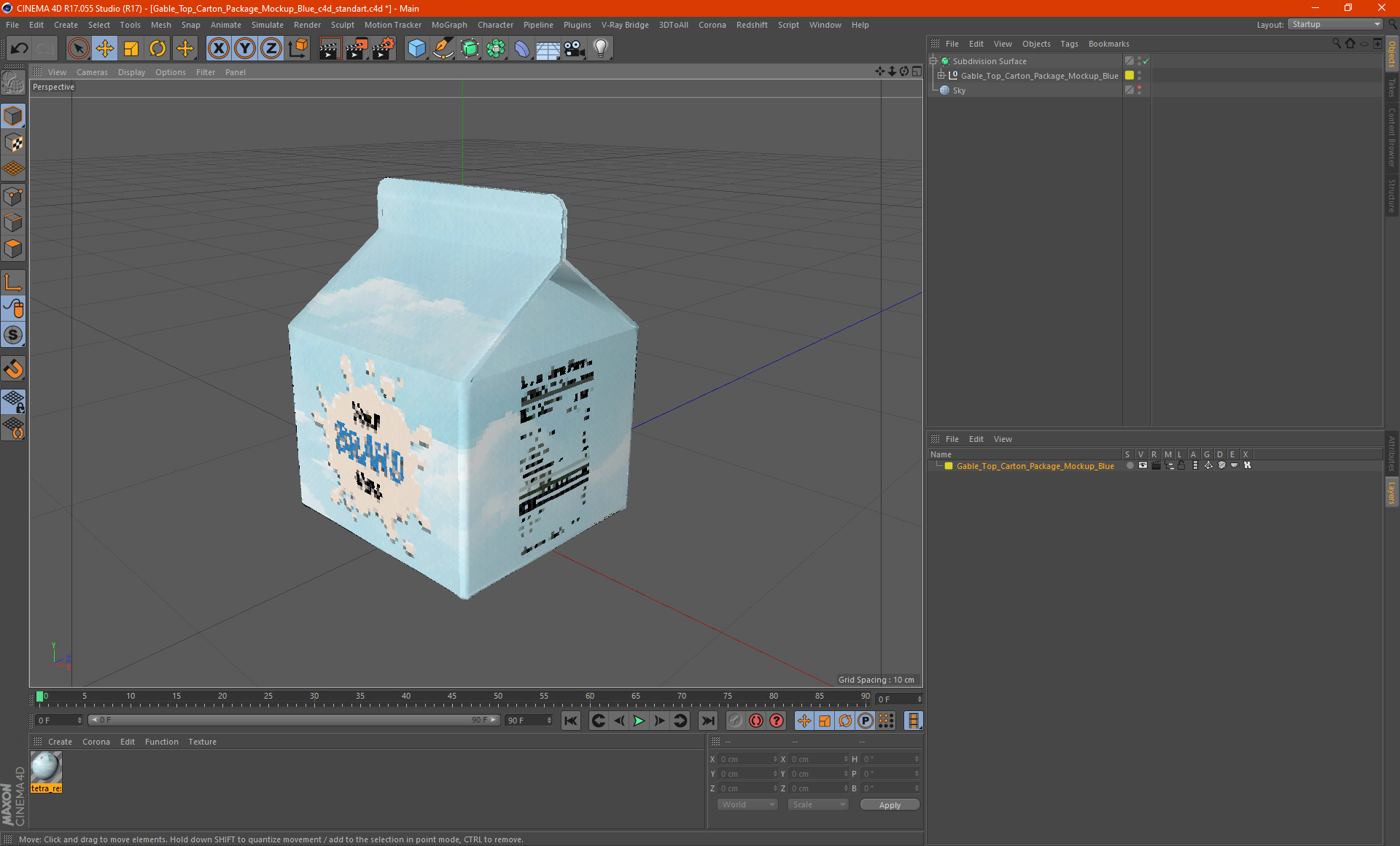This screenshot has height=846, width=1400.
Task: Click the MoGraph Array generator icon
Action: coord(496,49)
